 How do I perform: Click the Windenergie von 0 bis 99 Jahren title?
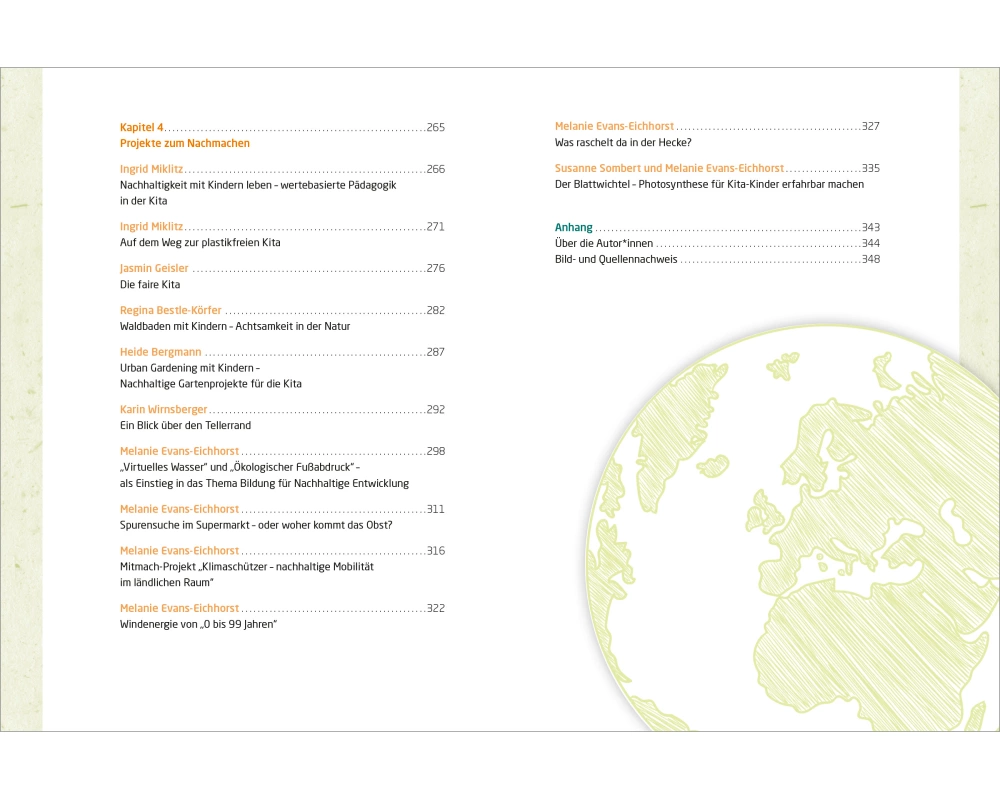[198, 624]
